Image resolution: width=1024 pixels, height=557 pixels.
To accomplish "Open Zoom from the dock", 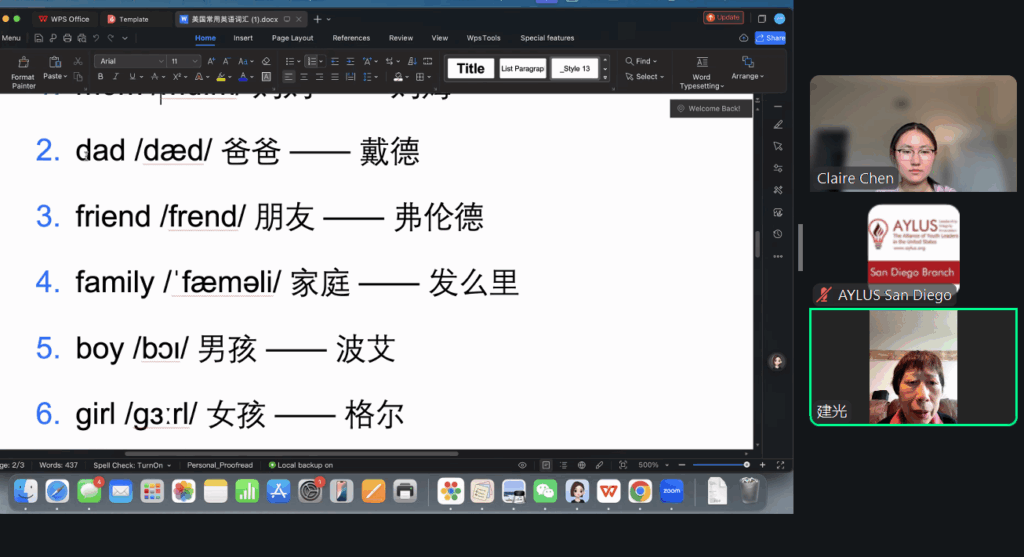I will pos(672,491).
